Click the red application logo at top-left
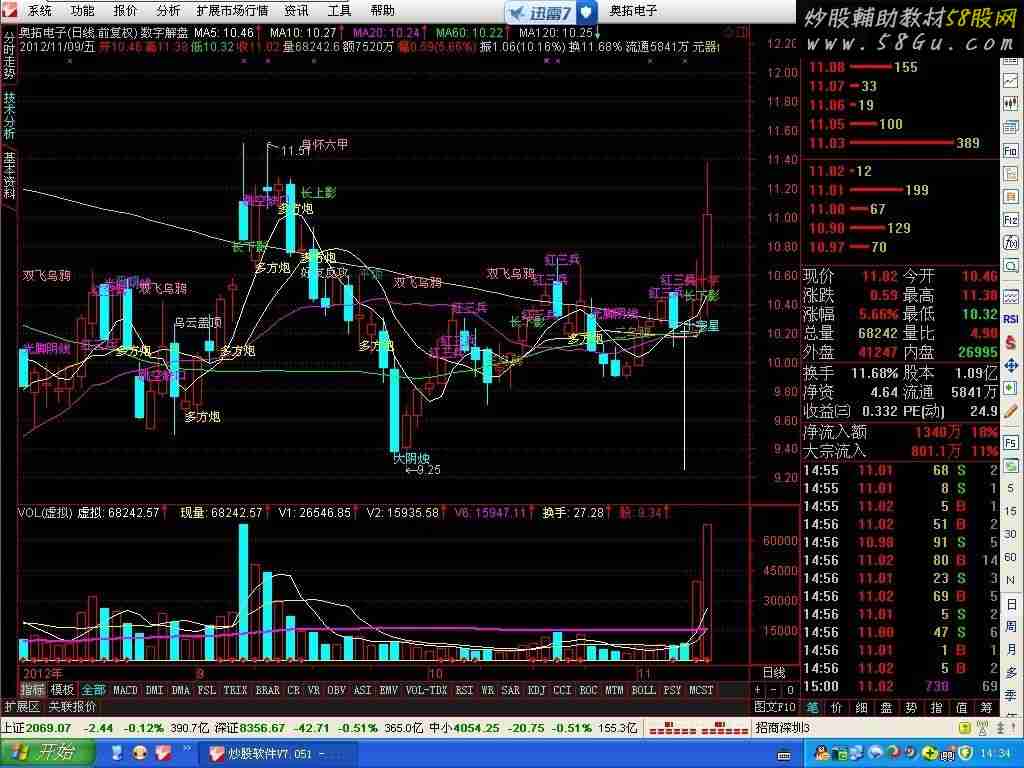Screen dimensions: 1024x768 tap(9, 10)
